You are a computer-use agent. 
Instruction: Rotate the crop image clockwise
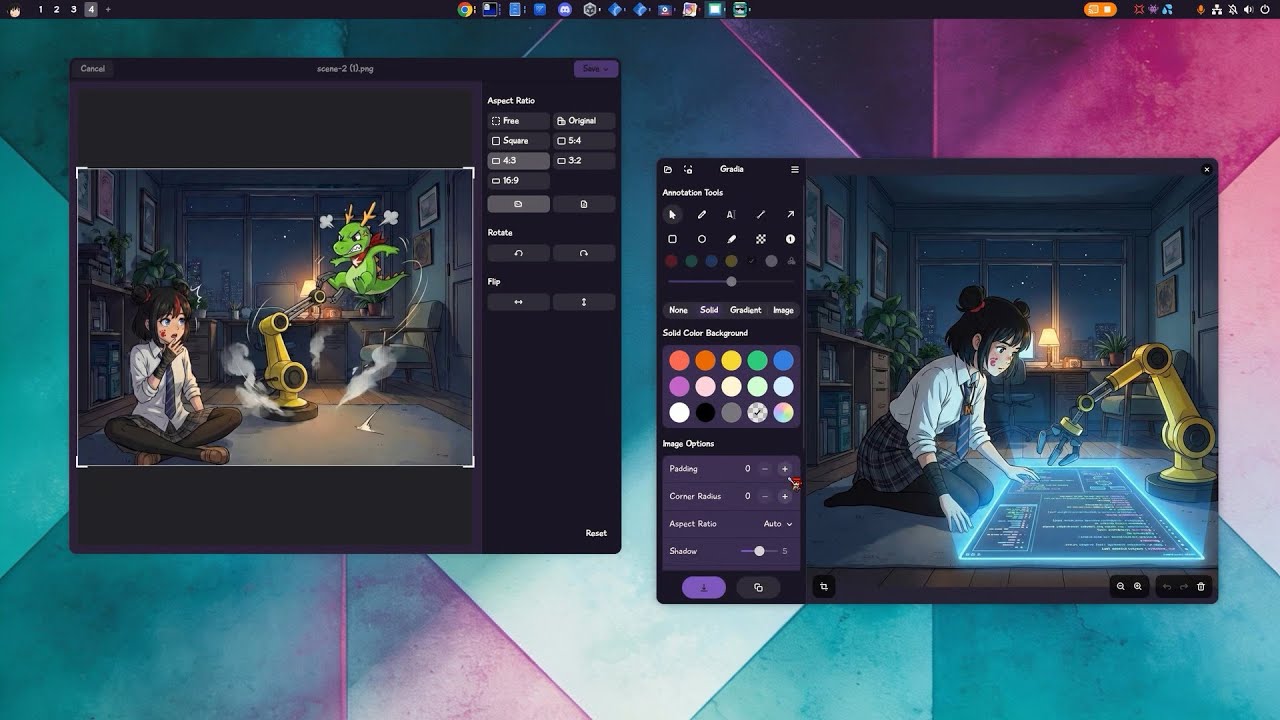click(x=584, y=253)
